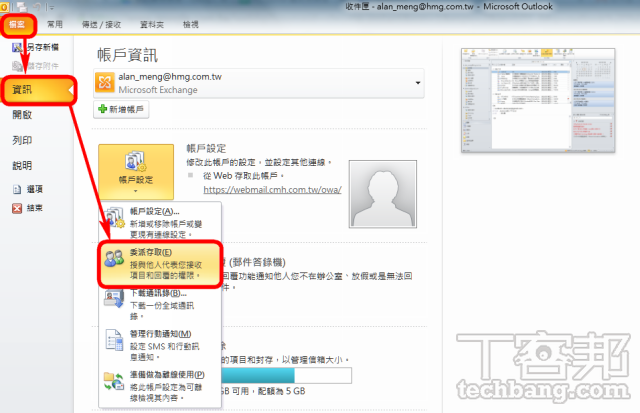Click the 準備做為離線使用 folder sync icon
The image size is (640, 413).
point(114,381)
